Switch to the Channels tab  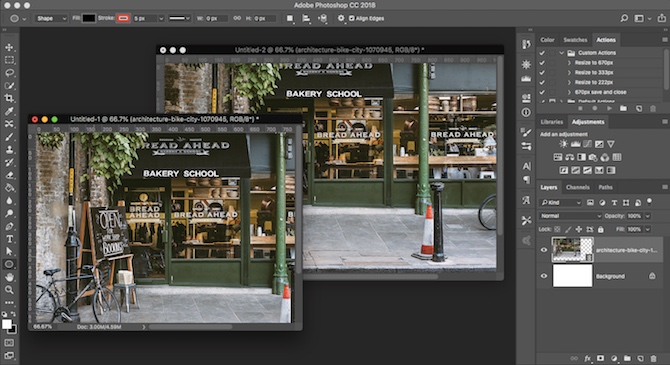pos(577,187)
